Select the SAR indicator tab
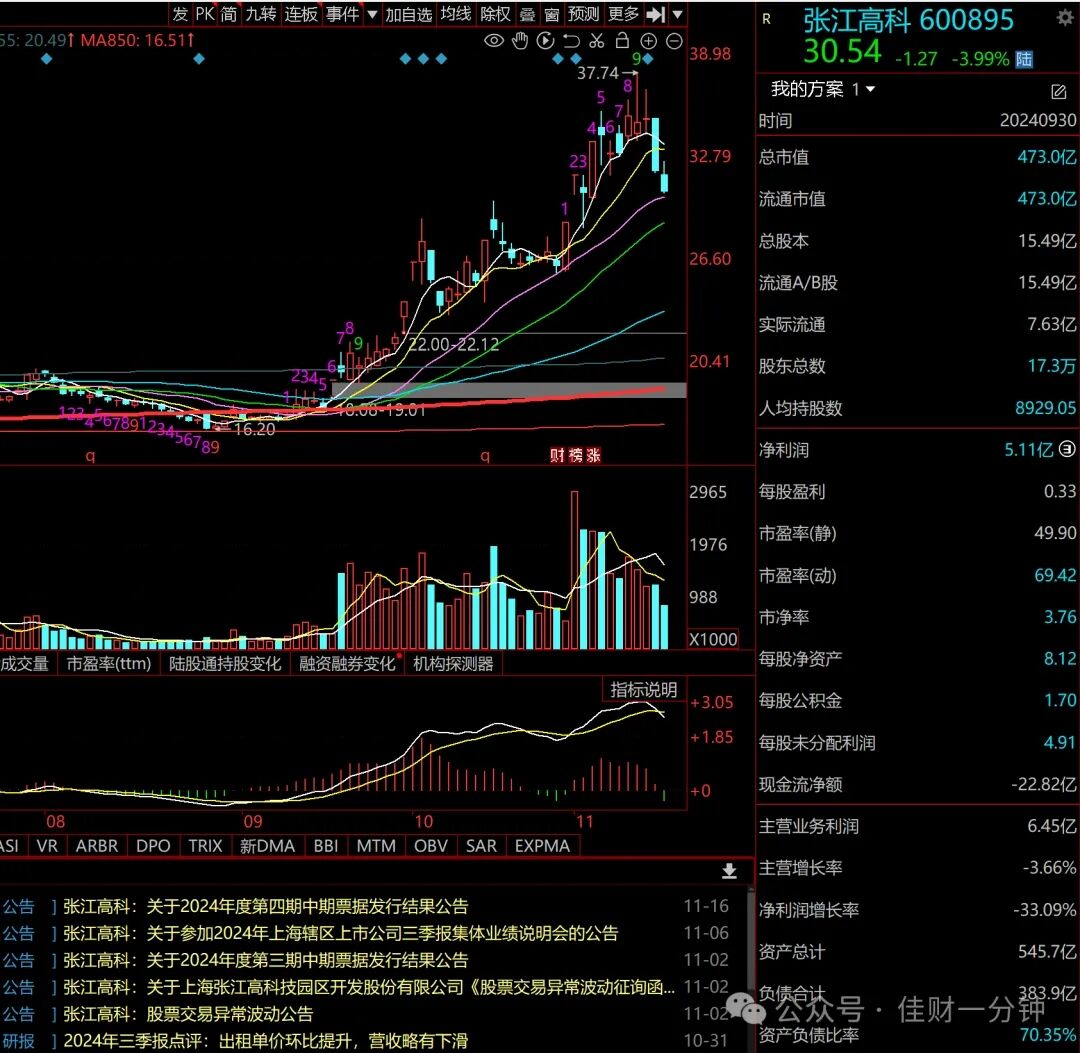Viewport: 1080px width, 1053px height. (481, 846)
